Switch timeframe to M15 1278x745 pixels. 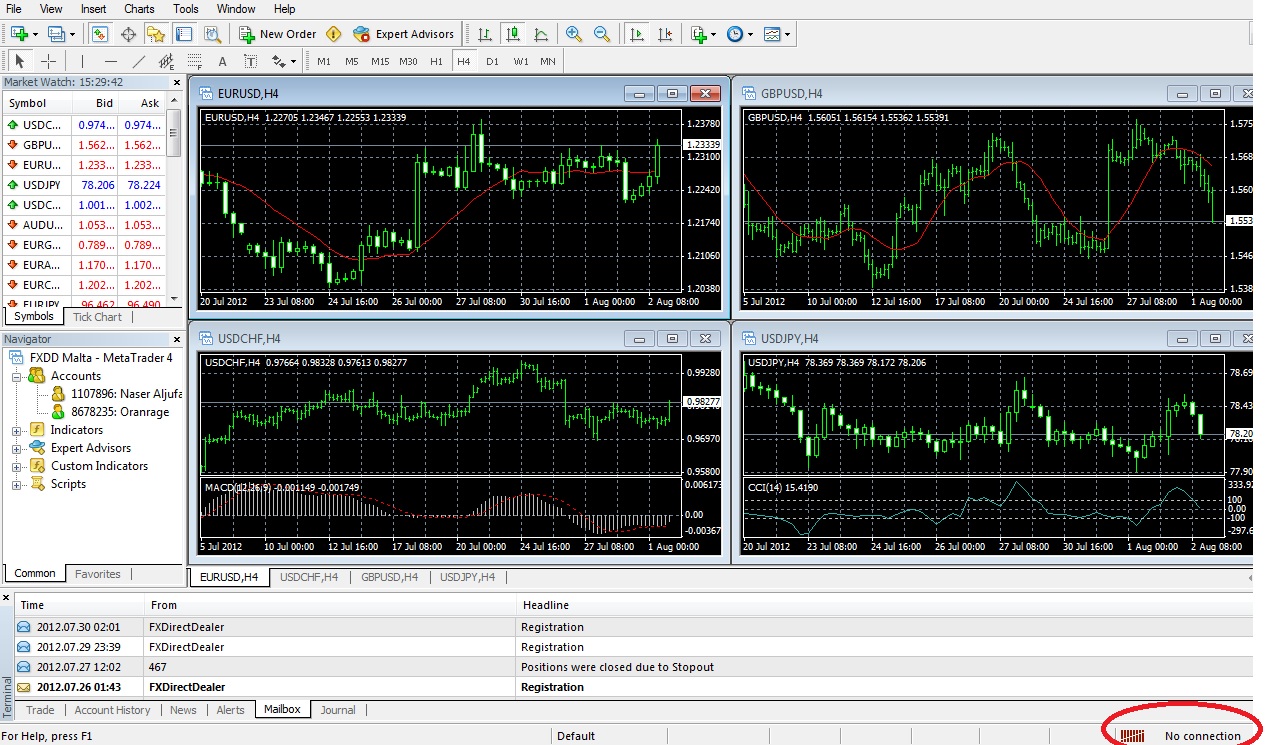(x=380, y=61)
